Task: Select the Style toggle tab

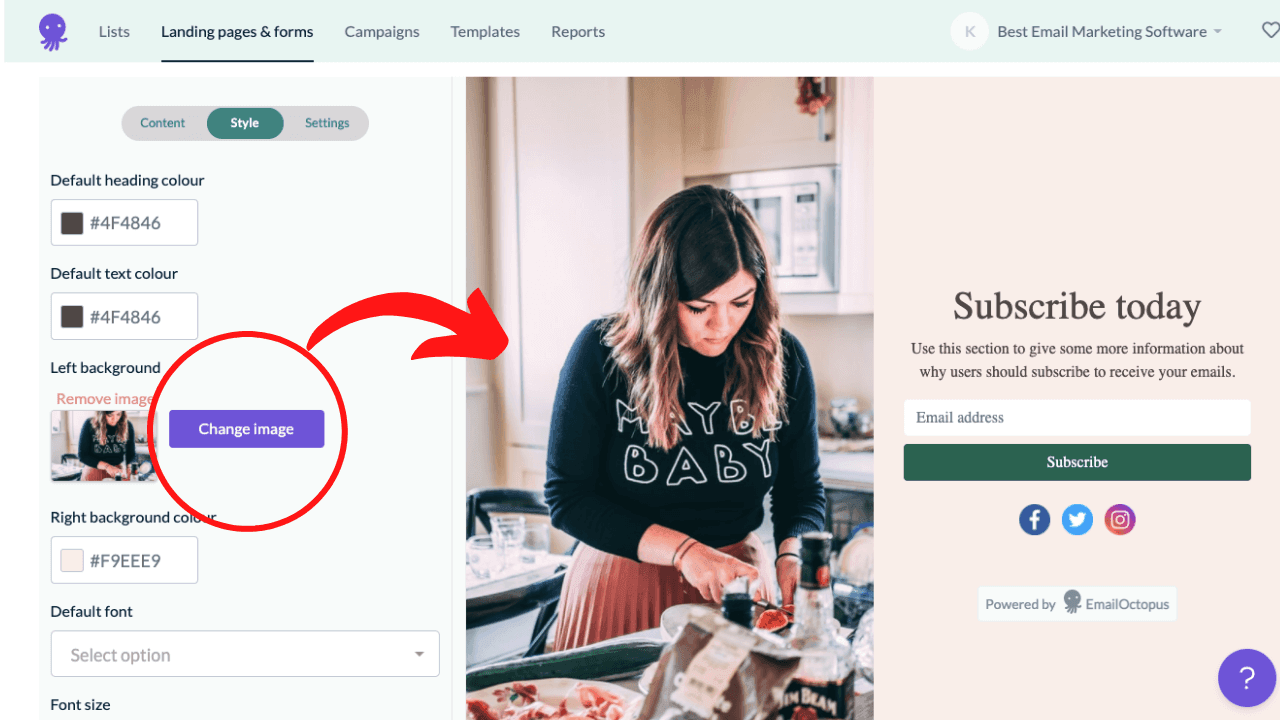Action: coord(245,123)
